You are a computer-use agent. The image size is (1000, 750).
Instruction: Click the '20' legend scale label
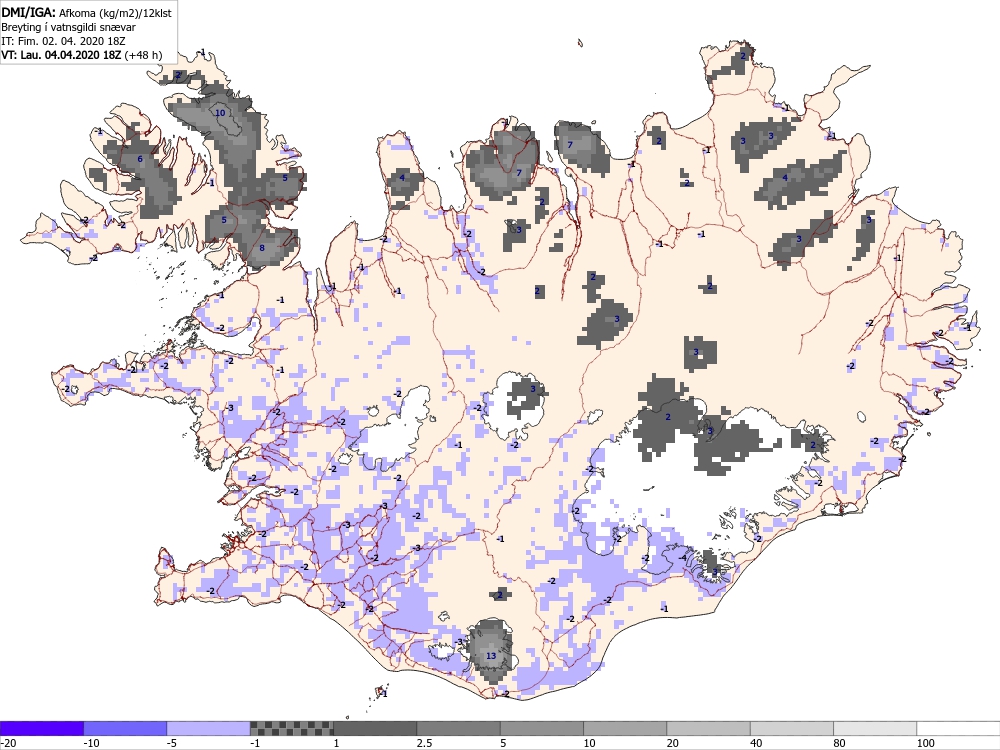tap(673, 743)
